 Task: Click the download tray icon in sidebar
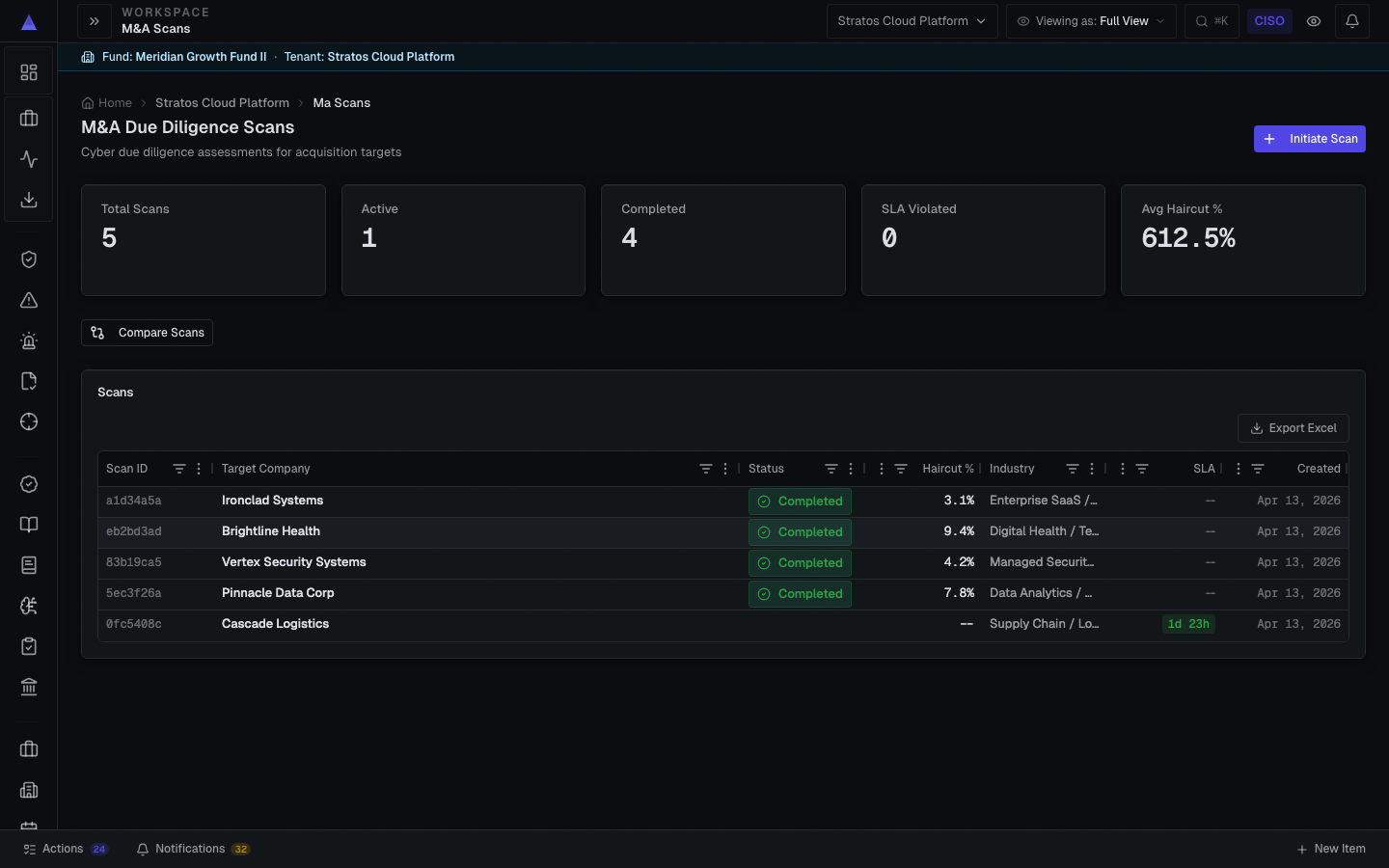pos(29,200)
